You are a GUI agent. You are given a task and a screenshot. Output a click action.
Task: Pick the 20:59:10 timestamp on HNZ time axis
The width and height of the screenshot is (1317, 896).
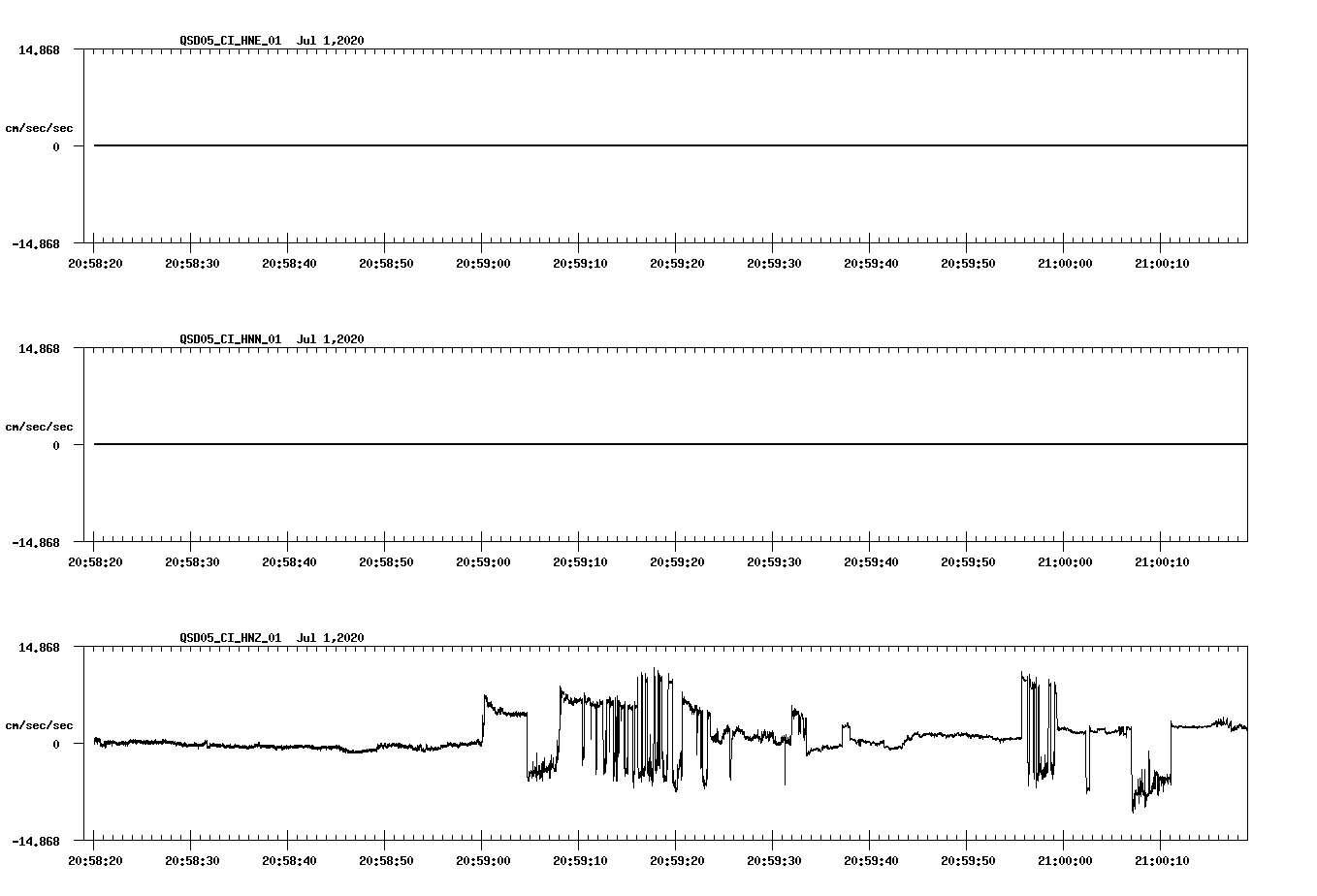[x=580, y=860]
